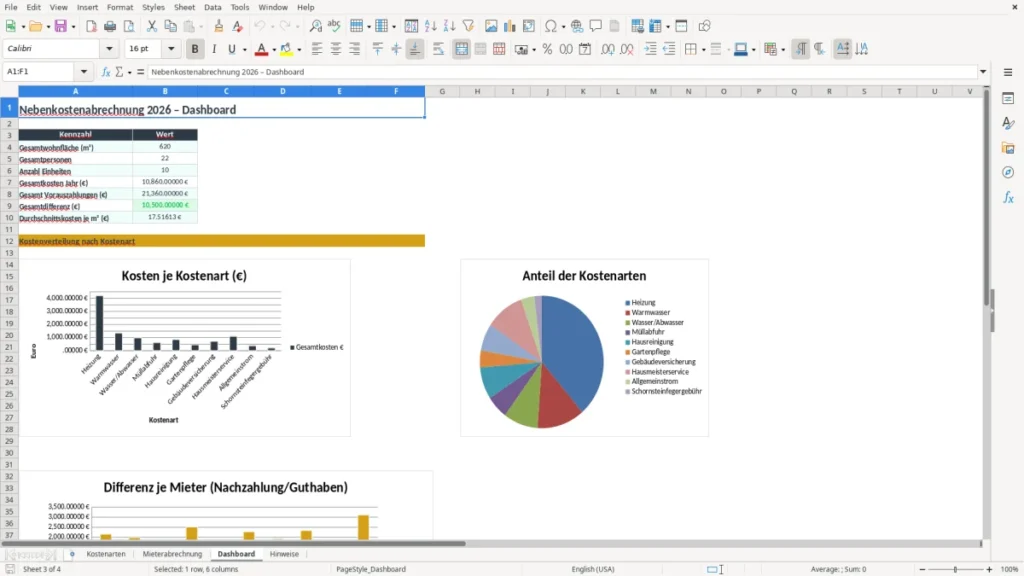The height and width of the screenshot is (576, 1024).
Task: Click the zoom slider in status bar
Action: [955, 569]
